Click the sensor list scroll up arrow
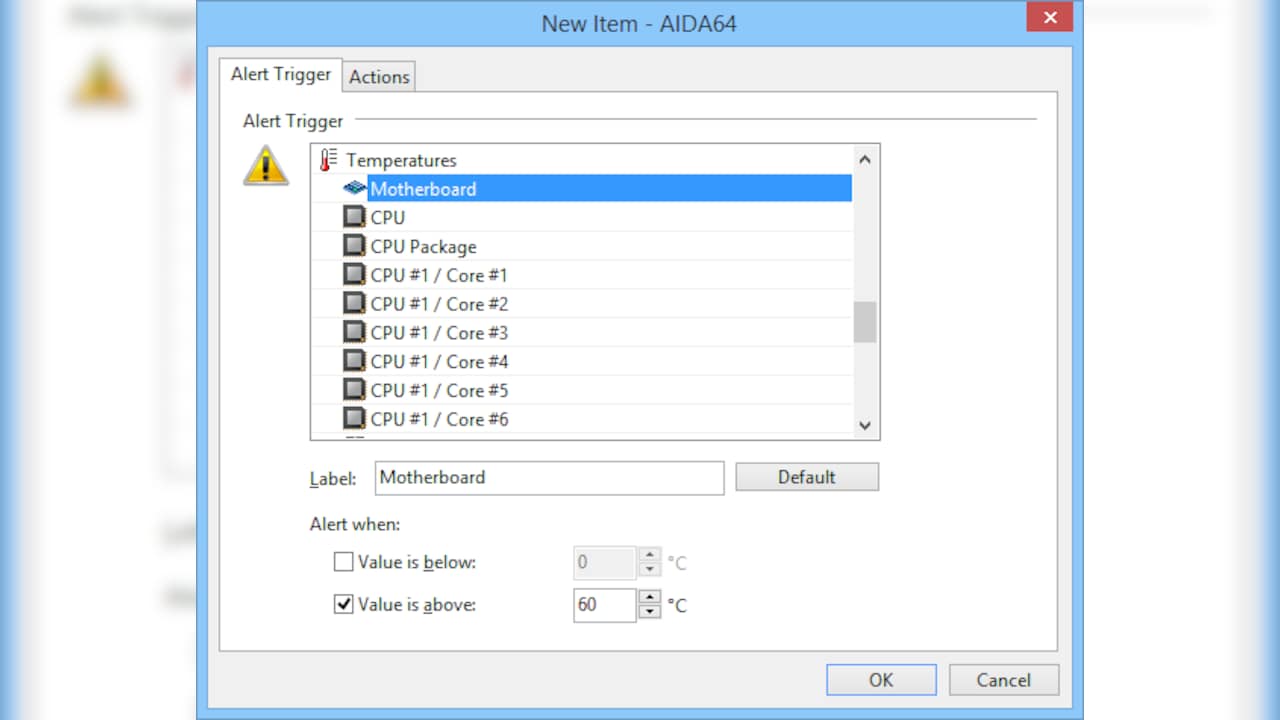The image size is (1280, 720). (x=865, y=158)
